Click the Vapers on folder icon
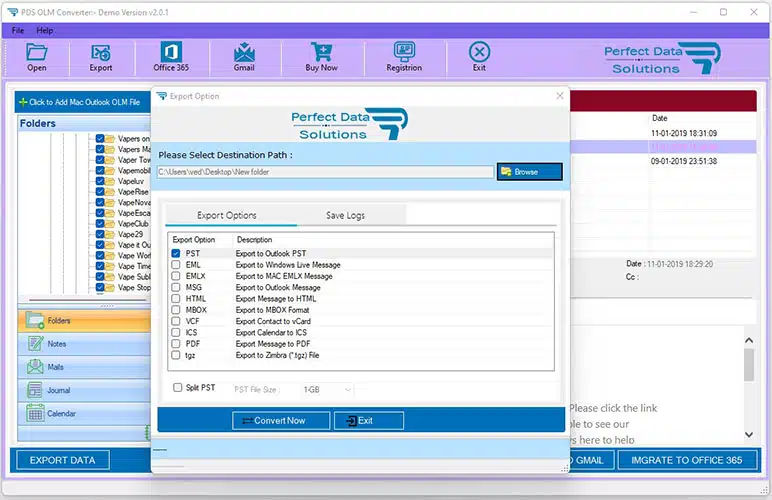Image resolution: width=772 pixels, height=500 pixels. [110, 139]
